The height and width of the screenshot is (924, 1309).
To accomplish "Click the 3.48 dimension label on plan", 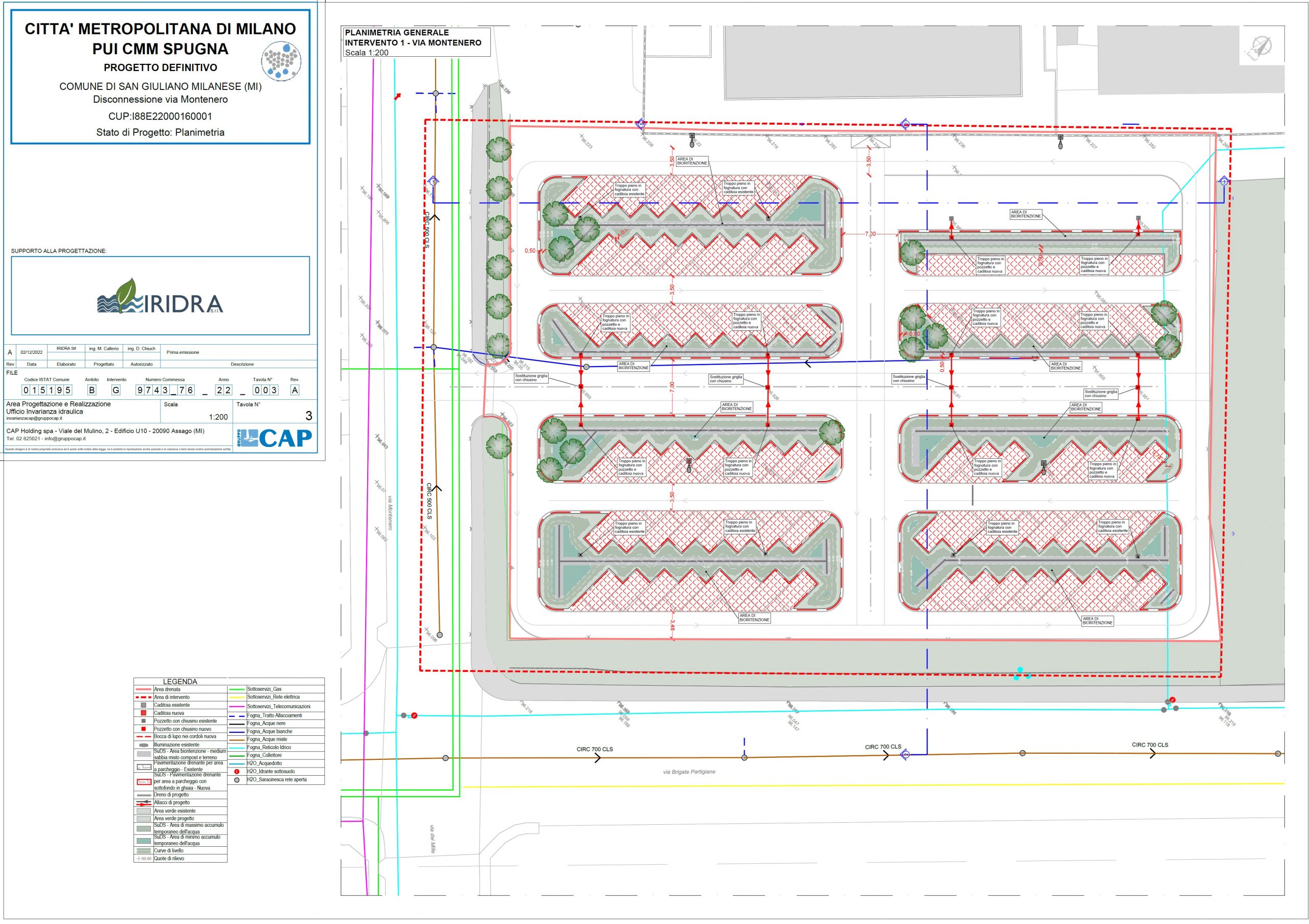I will tap(672, 625).
